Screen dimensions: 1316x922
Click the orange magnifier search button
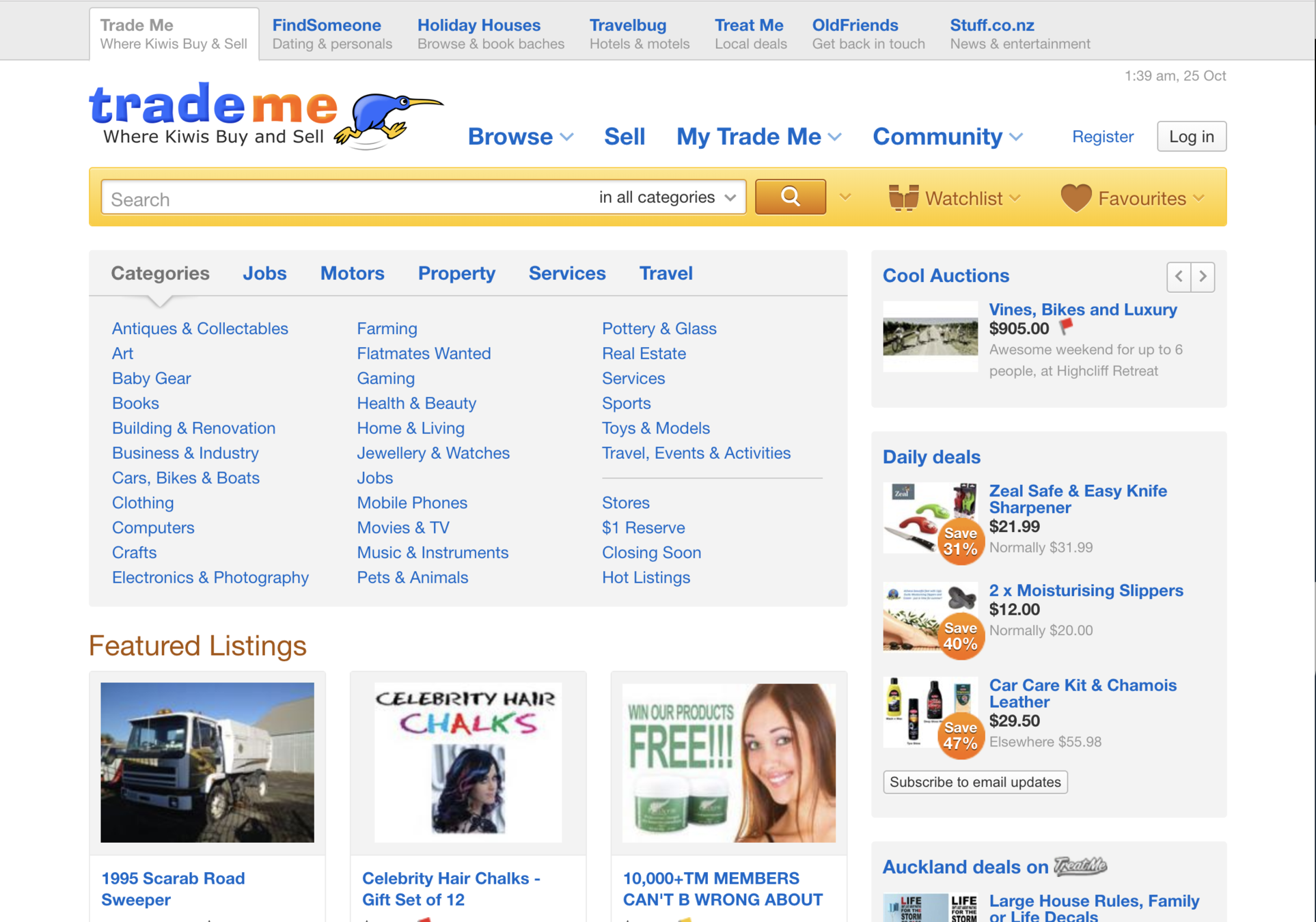(790, 197)
